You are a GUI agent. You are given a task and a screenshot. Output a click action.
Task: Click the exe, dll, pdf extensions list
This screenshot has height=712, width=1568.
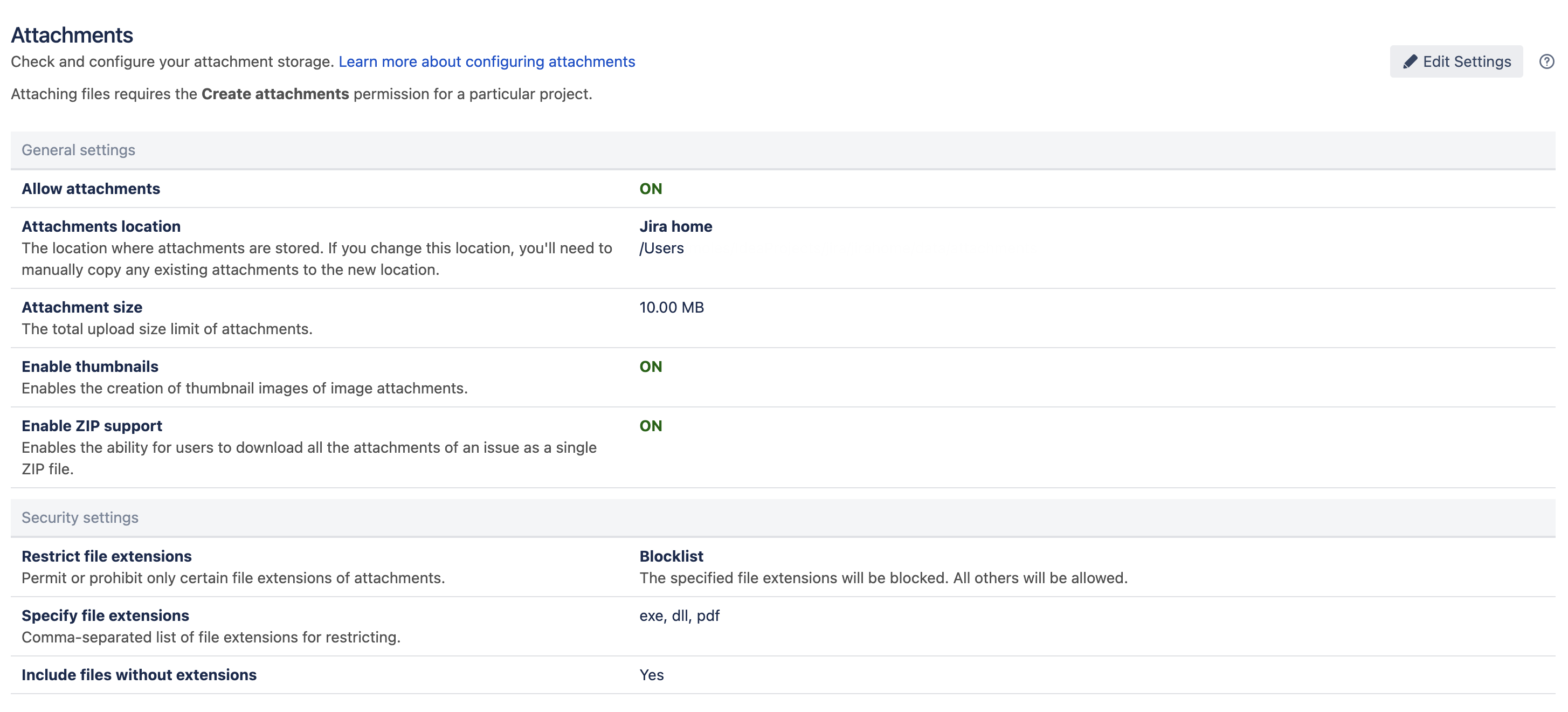coord(679,616)
